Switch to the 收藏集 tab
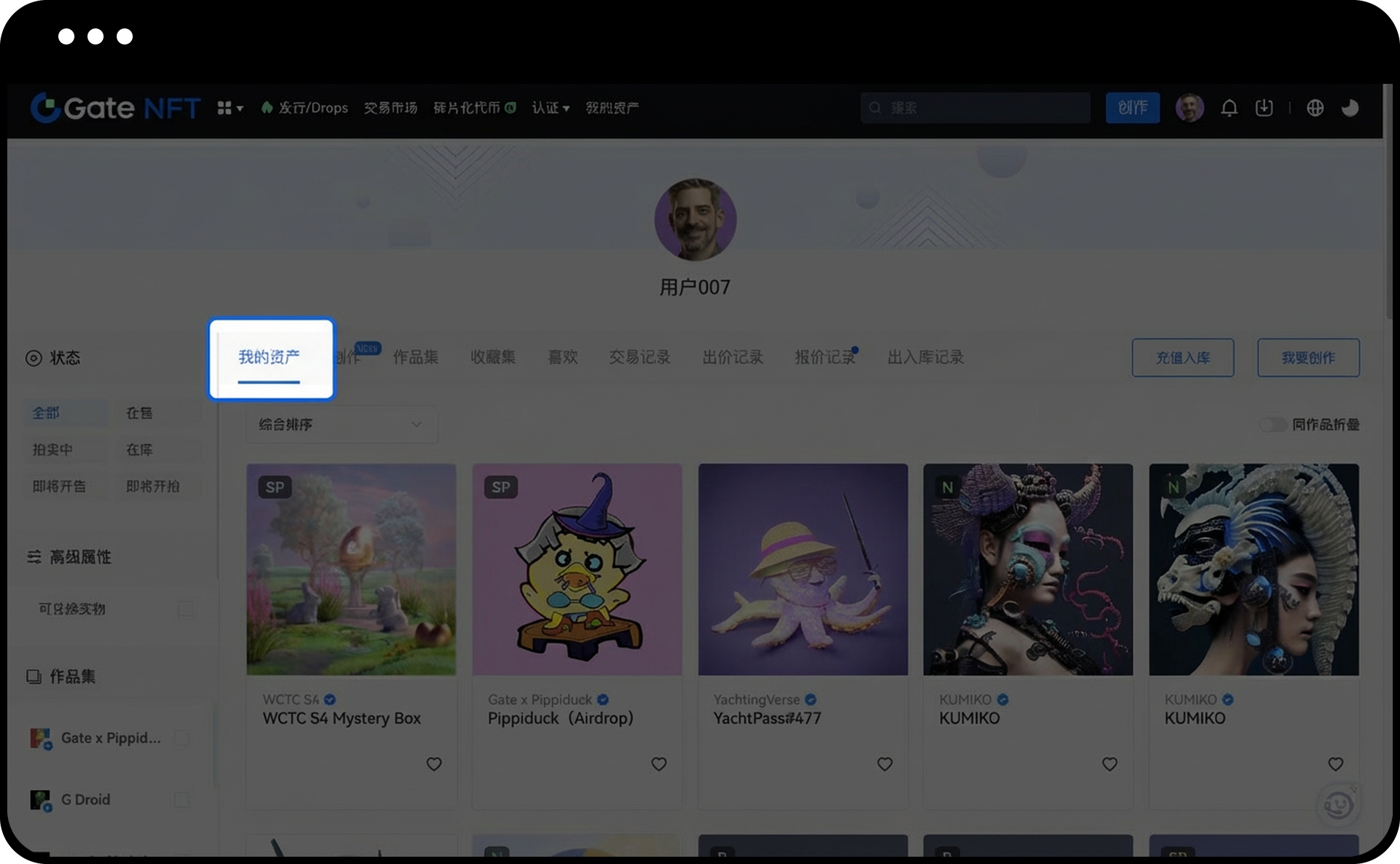This screenshot has height=864, width=1400. point(492,357)
